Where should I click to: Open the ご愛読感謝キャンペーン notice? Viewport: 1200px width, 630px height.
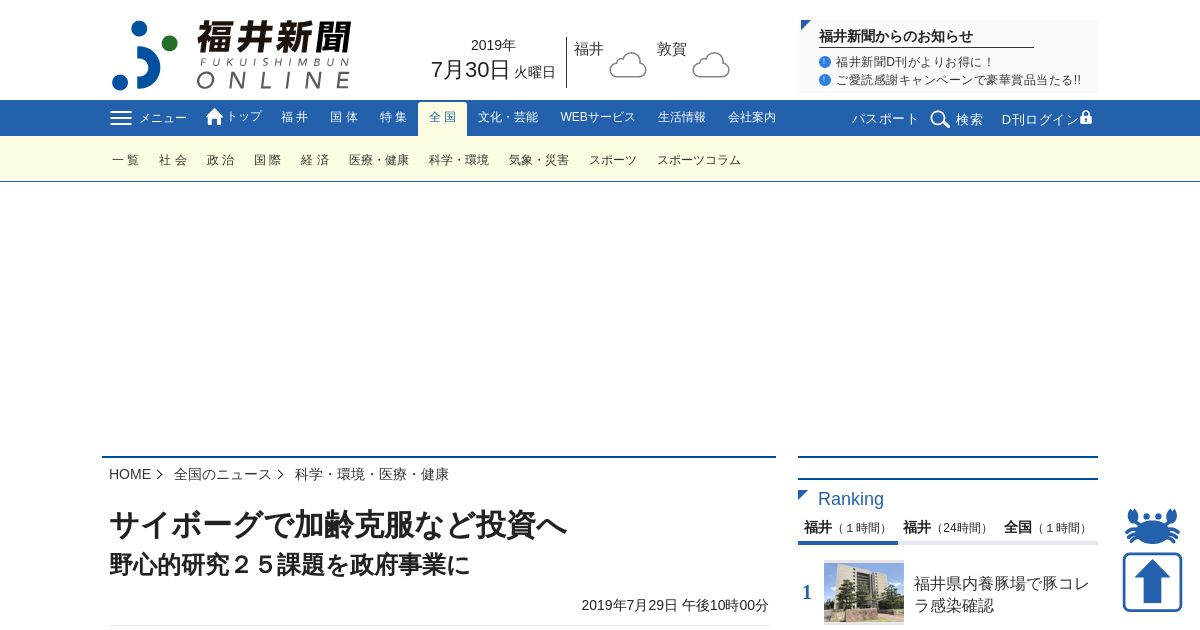[958, 80]
